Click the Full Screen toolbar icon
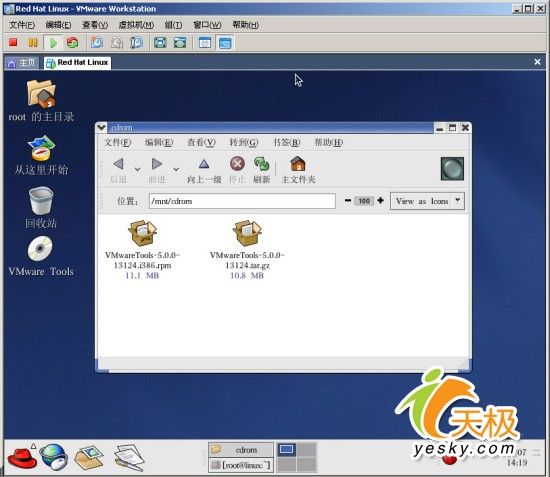This screenshot has height=477, width=550. [160, 43]
